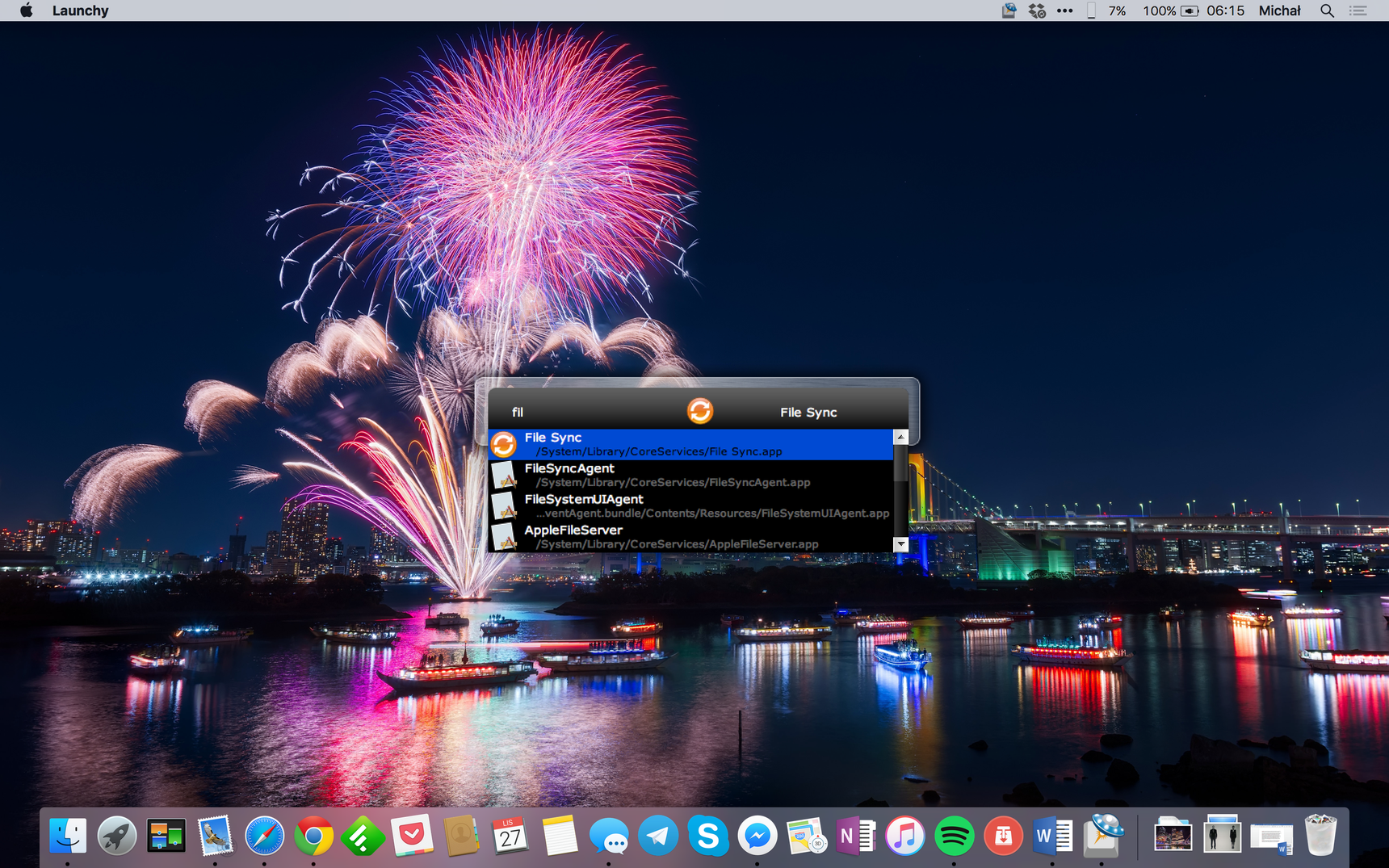Viewport: 1389px width, 868px height.
Task: Select the File Sync result row
Action: point(690,444)
